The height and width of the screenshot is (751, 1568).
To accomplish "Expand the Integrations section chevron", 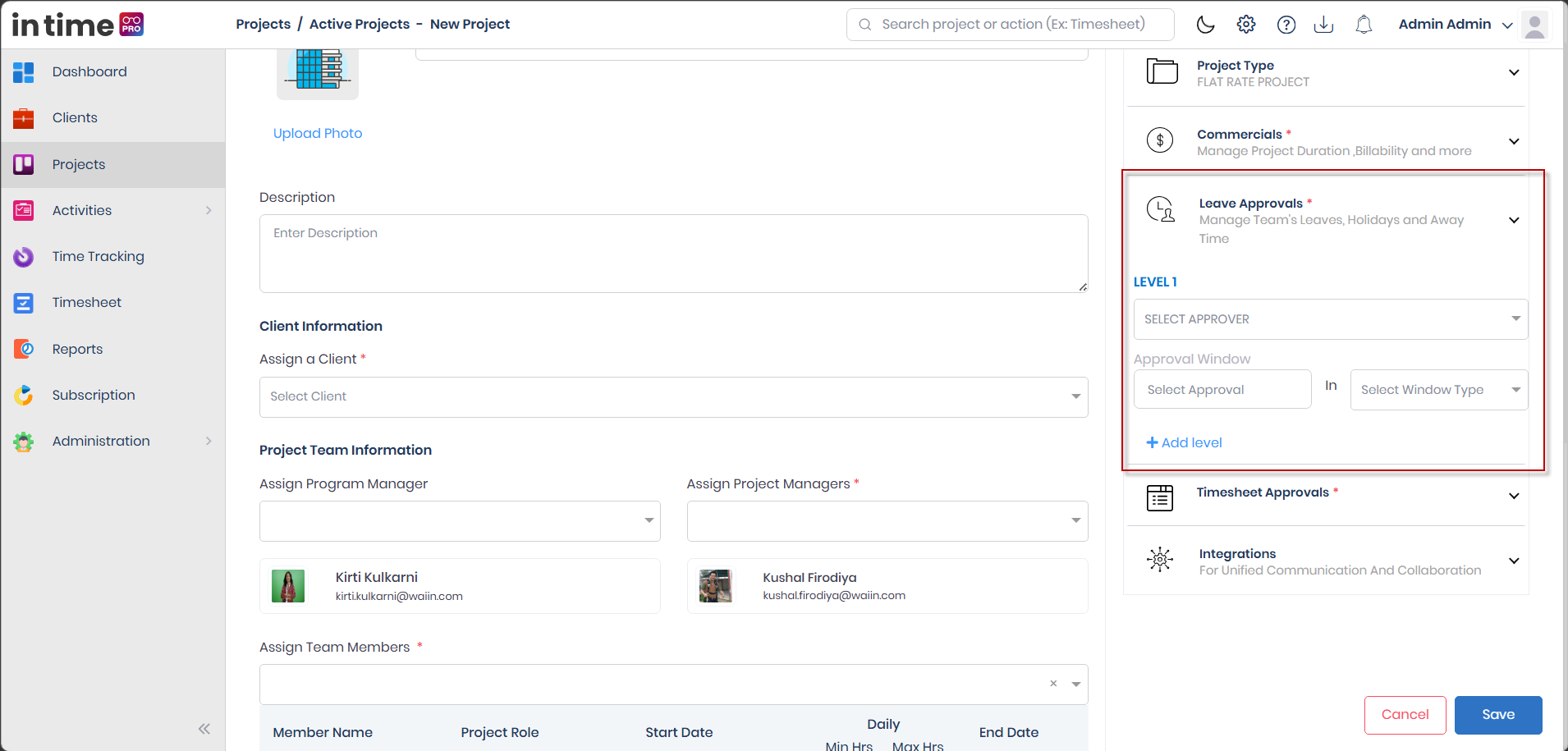I will 1514,561.
